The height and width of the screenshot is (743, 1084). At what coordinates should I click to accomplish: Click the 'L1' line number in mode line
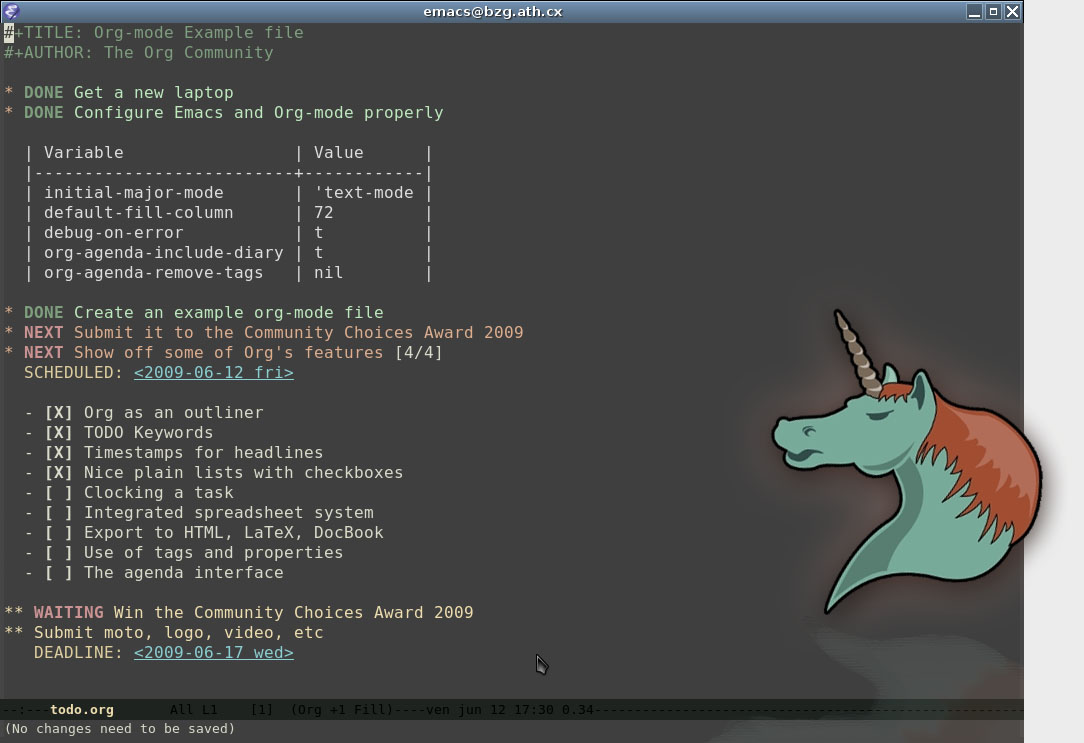click(209, 710)
